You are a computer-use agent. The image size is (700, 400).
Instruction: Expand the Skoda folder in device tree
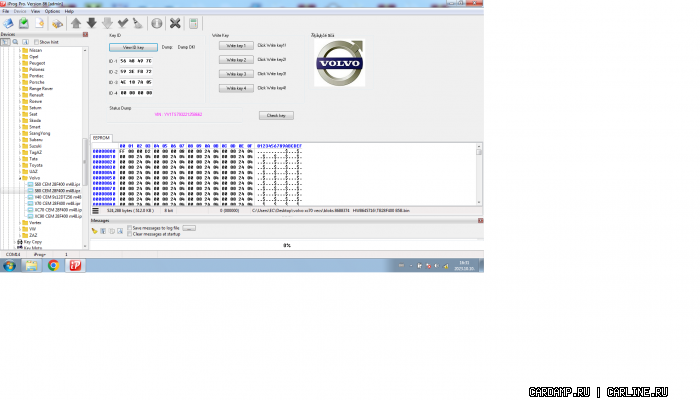coord(20,121)
